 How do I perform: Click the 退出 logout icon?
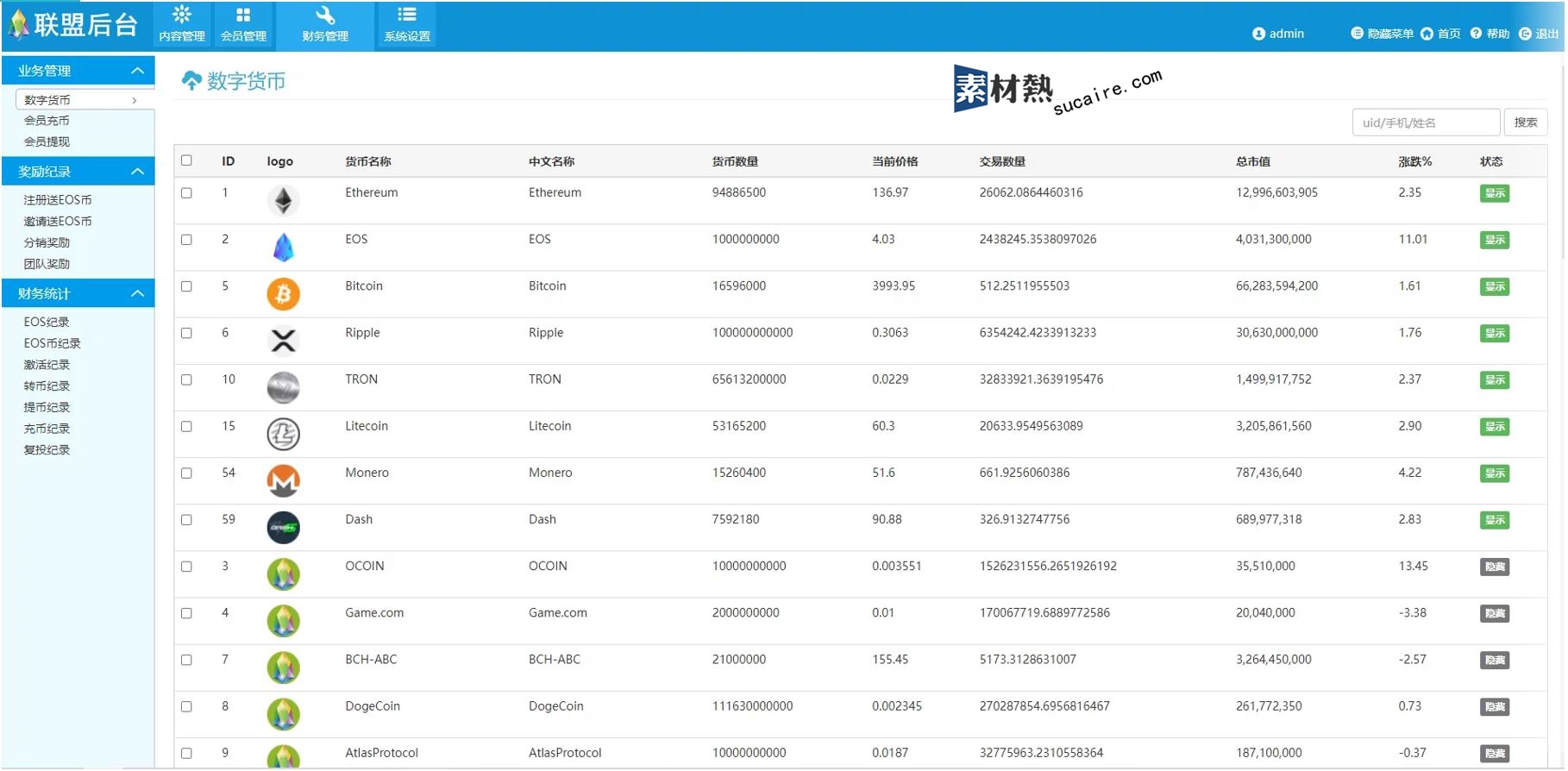coord(1525,34)
